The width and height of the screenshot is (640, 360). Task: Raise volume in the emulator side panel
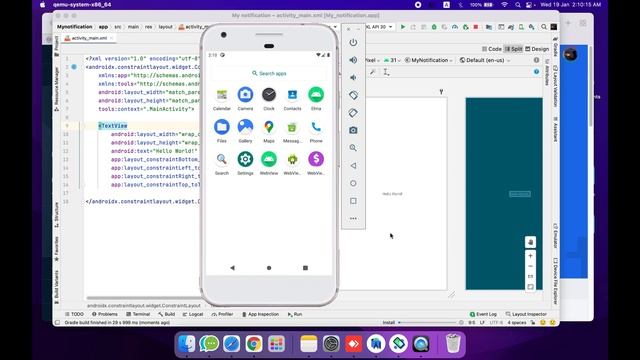353,60
